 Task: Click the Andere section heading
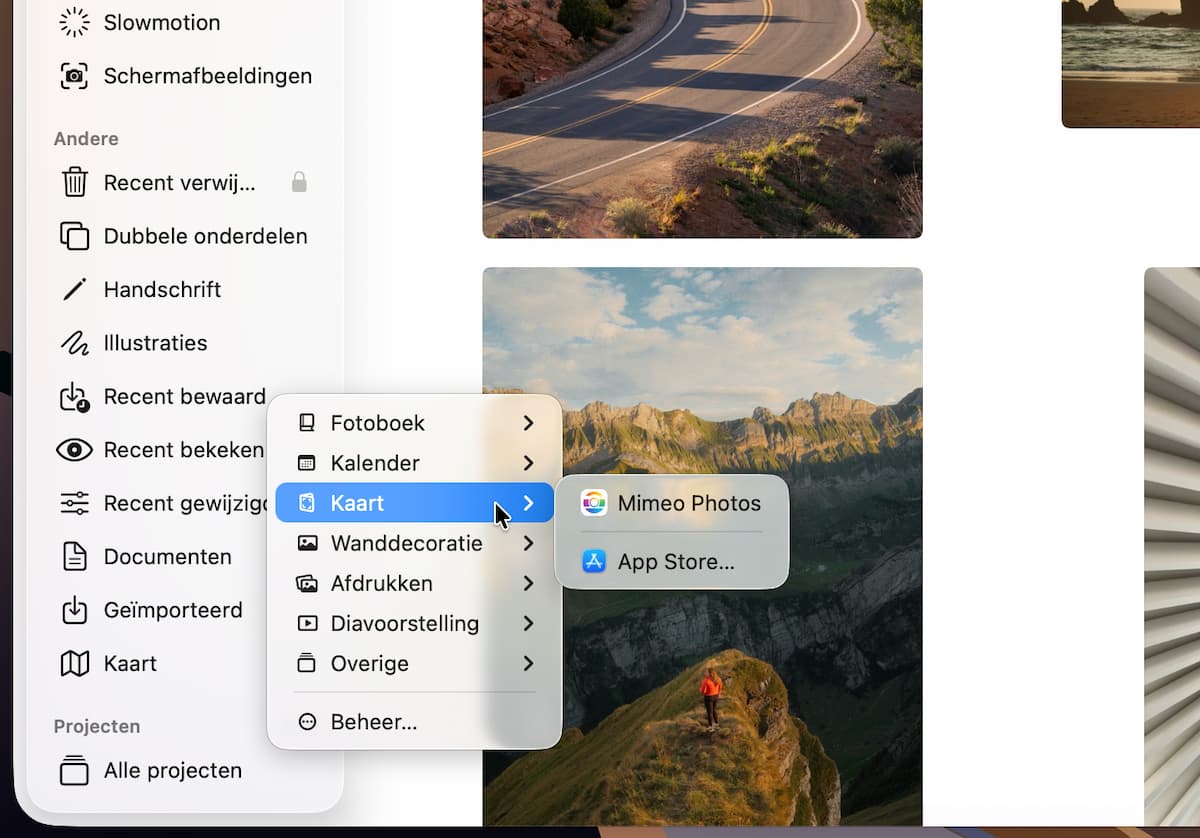(86, 139)
